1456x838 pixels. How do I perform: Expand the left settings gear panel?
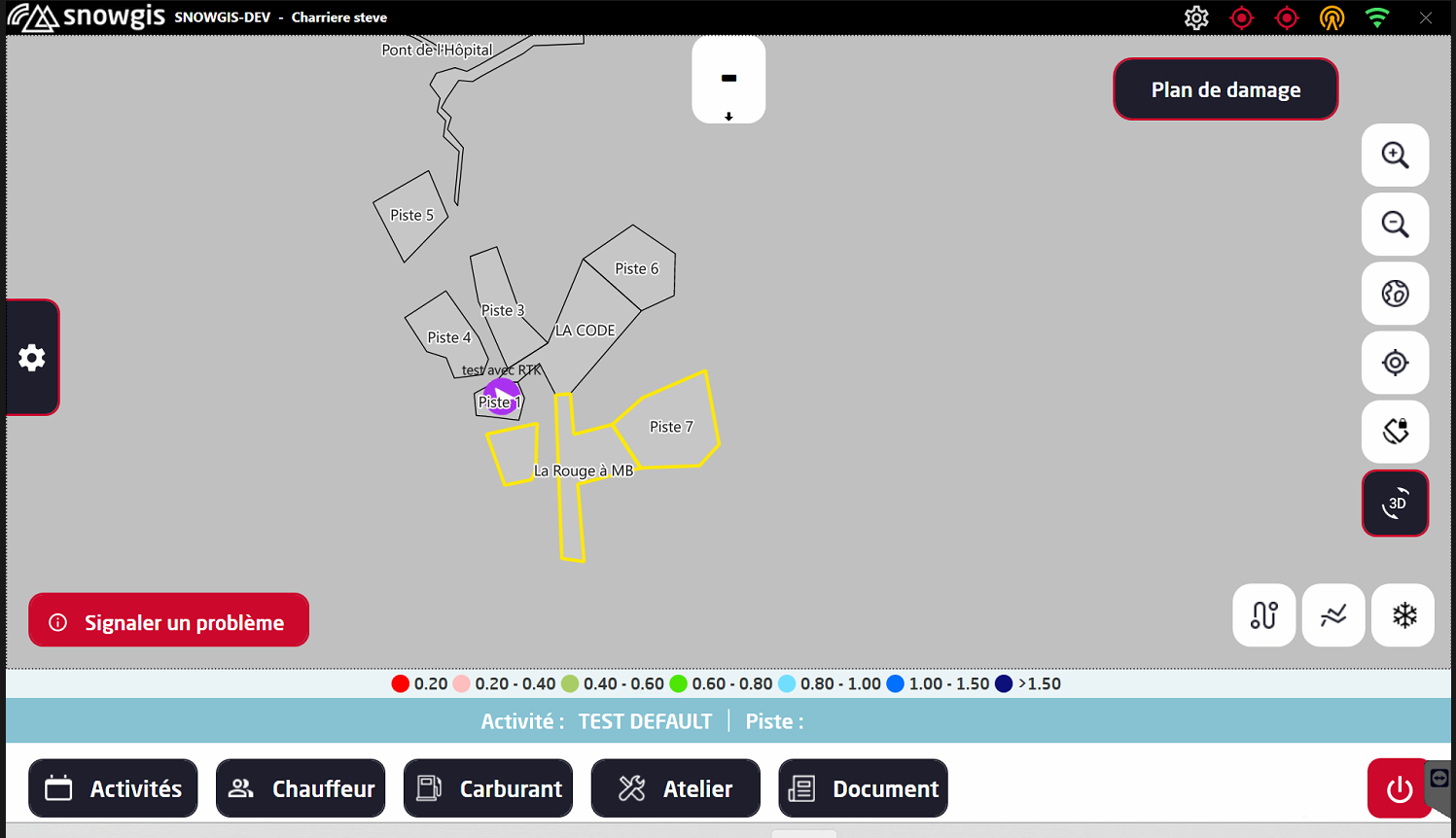point(32,358)
